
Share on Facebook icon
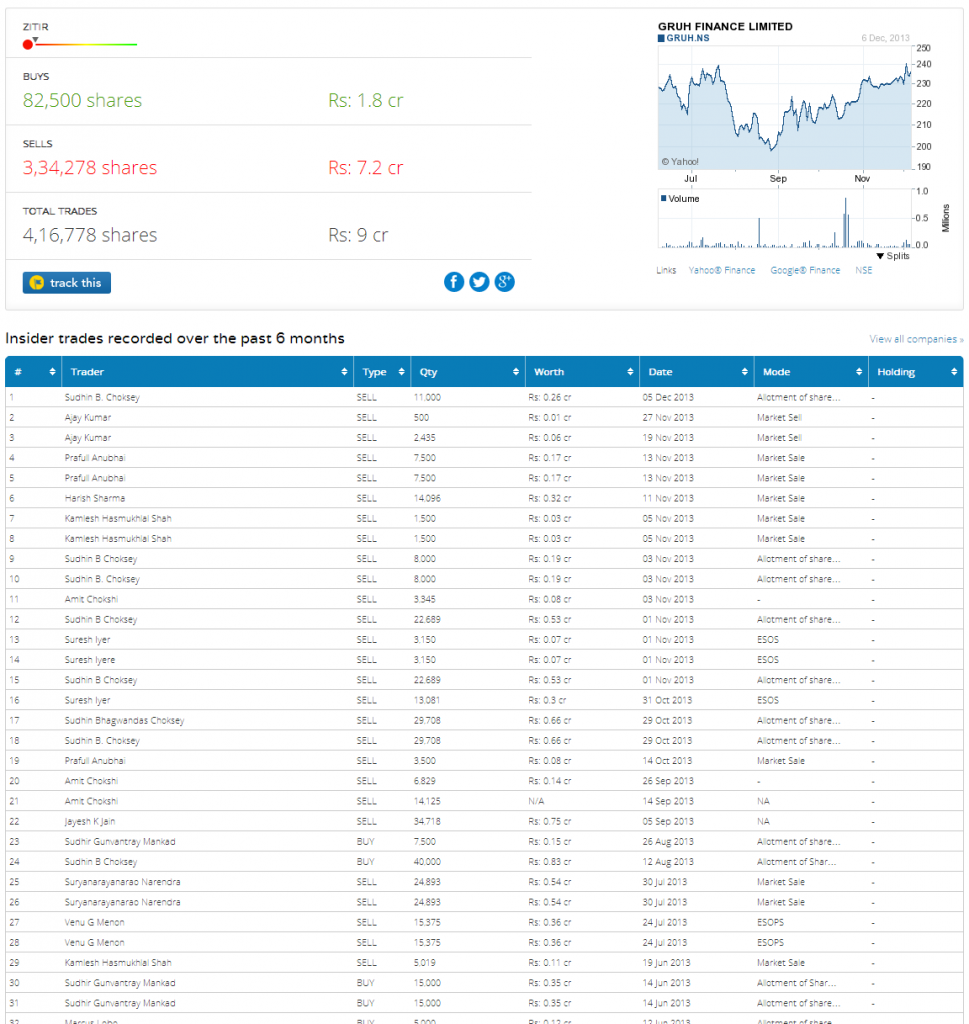[x=454, y=282]
